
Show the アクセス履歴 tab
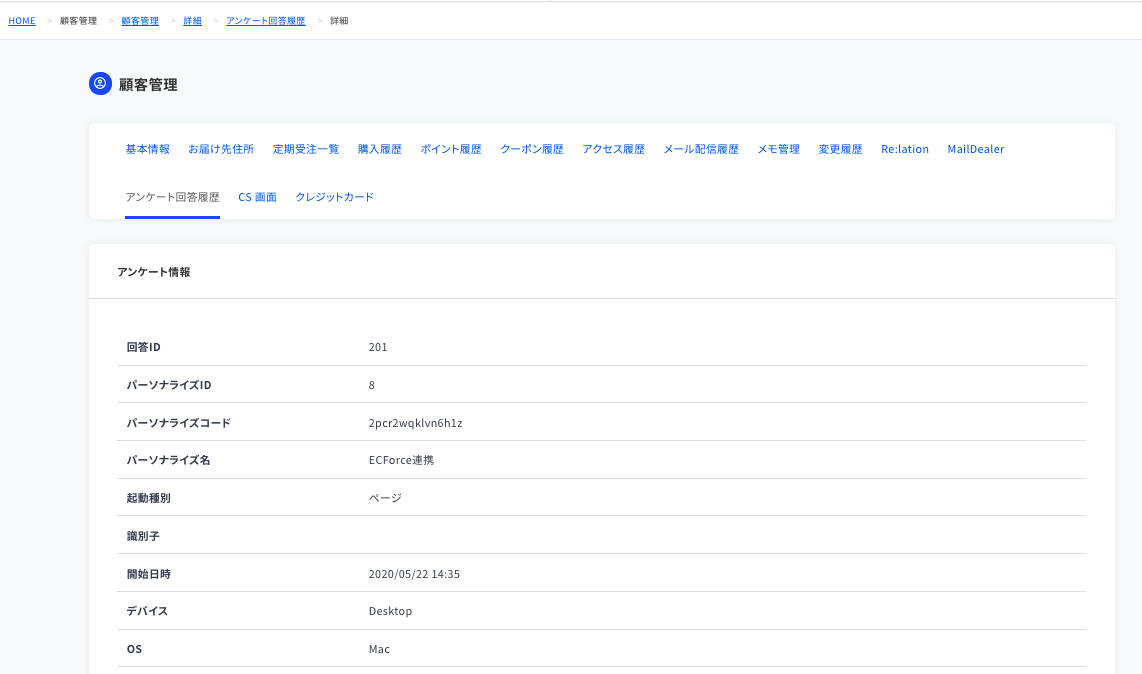(x=613, y=149)
